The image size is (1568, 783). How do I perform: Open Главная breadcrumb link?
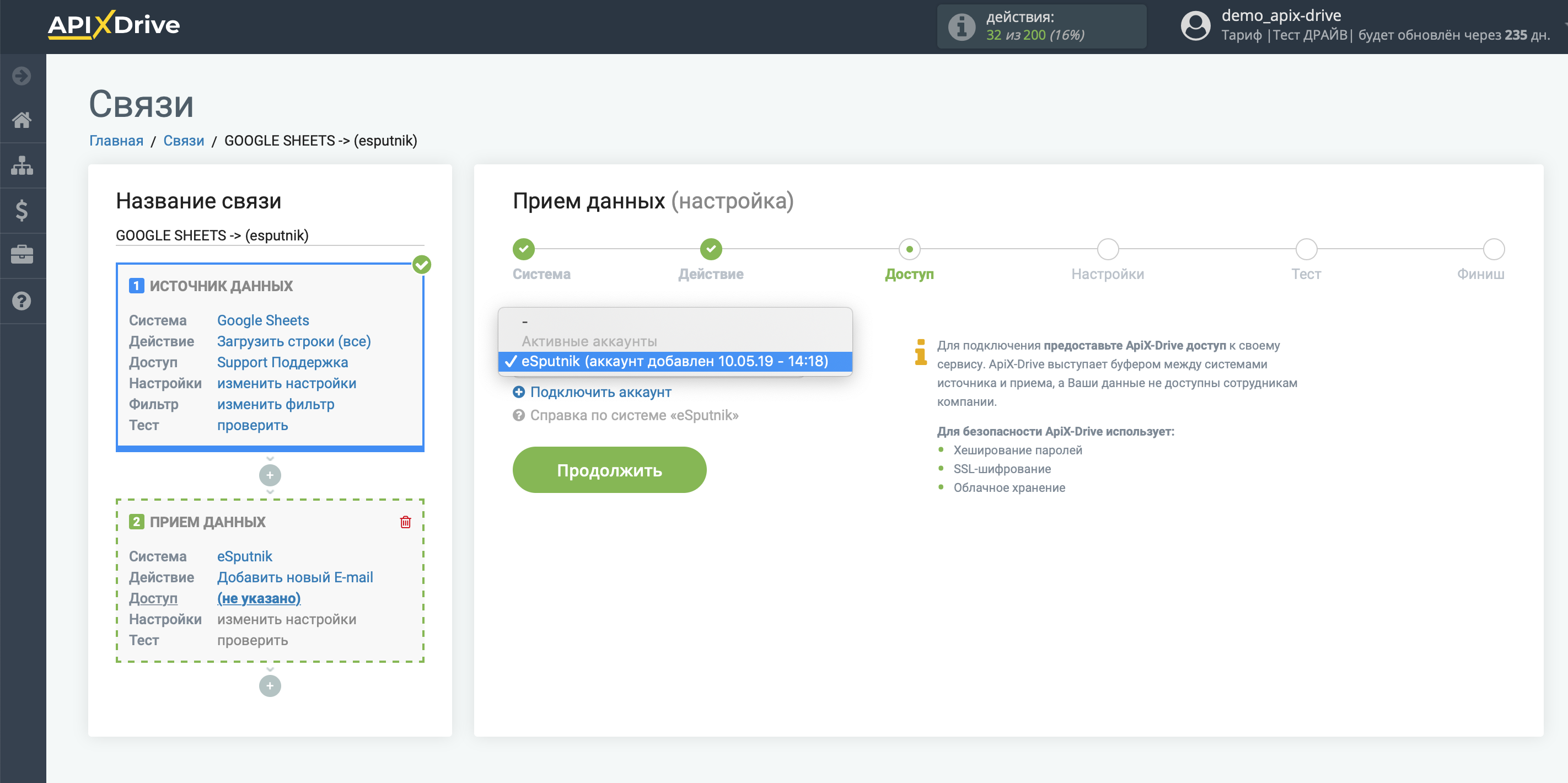click(x=116, y=141)
